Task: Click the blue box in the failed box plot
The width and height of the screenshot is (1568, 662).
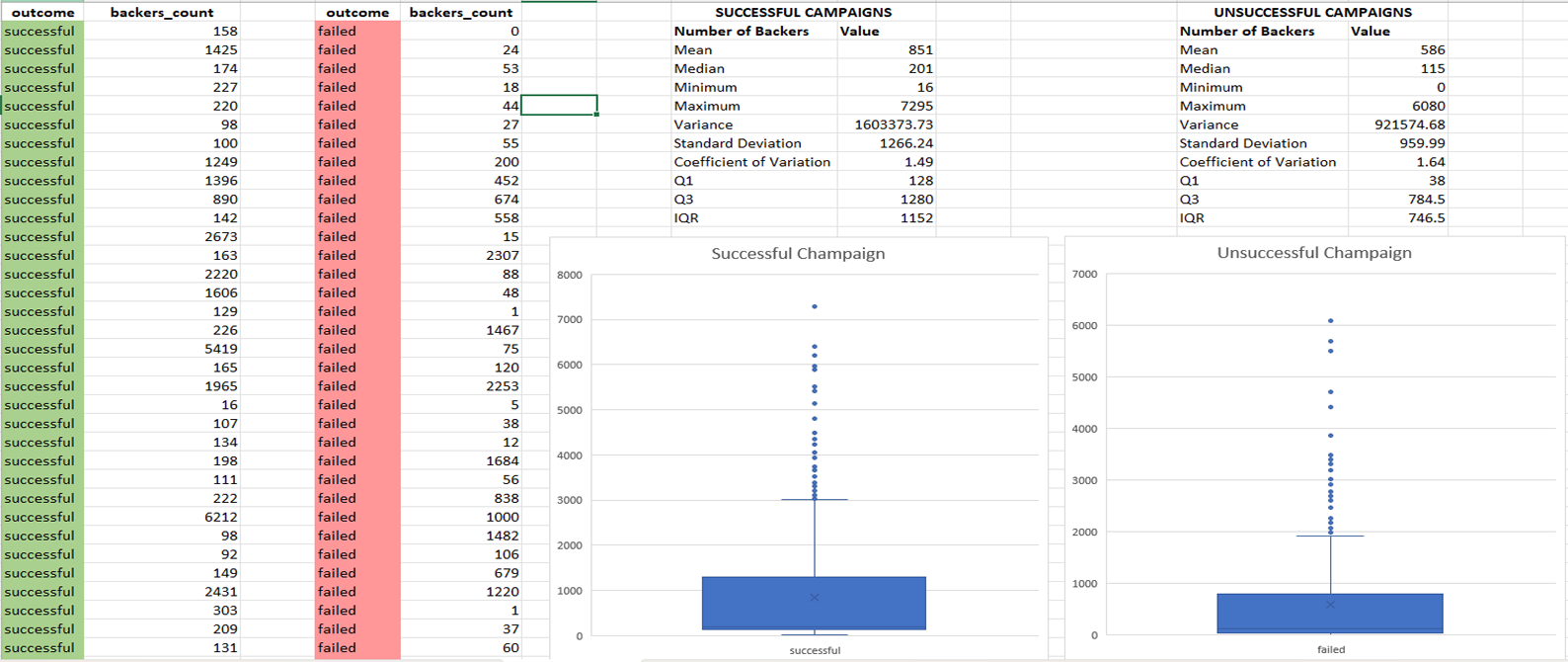Action: pyautogui.click(x=1329, y=614)
